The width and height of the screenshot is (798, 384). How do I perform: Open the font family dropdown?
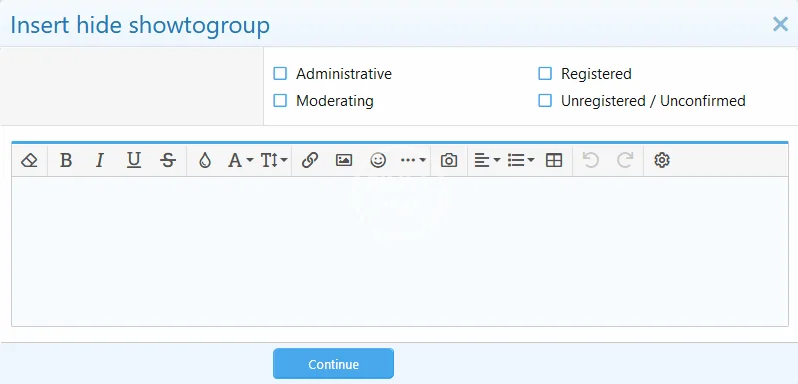pos(240,161)
